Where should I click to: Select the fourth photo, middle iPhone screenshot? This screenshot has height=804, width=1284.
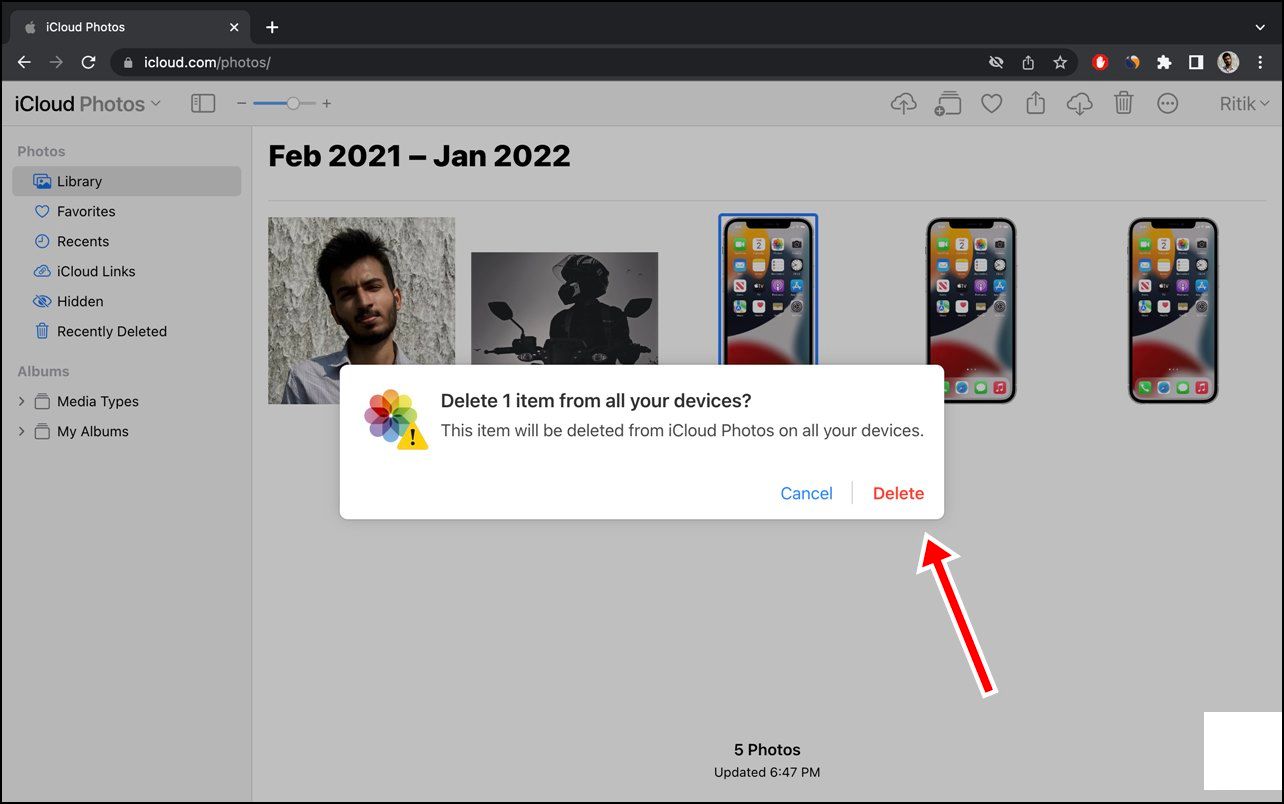coord(971,310)
